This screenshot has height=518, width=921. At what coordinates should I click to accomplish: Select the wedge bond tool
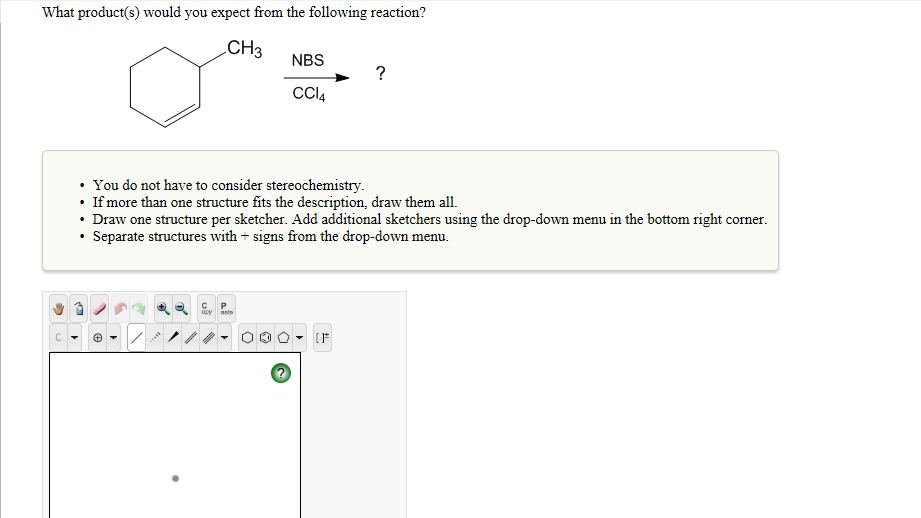pyautogui.click(x=173, y=338)
